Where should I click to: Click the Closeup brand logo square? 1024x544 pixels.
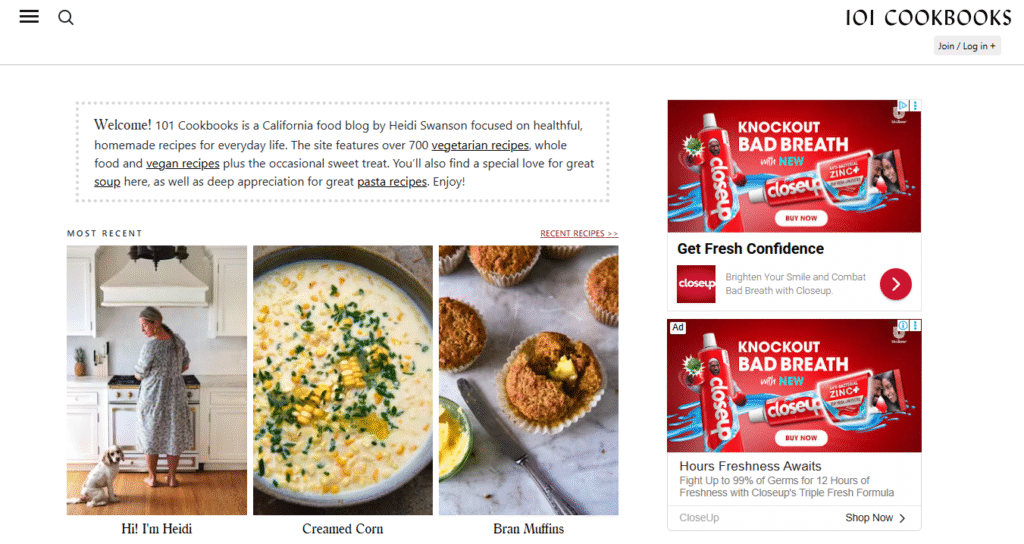tap(696, 283)
